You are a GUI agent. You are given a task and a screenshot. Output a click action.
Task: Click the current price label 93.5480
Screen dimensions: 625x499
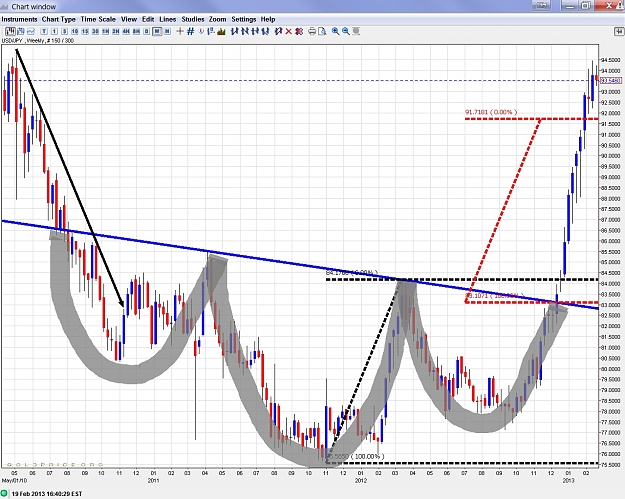[x=610, y=81]
